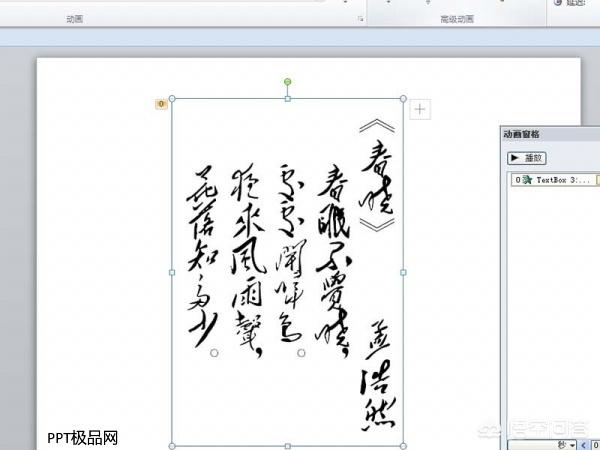Select the top-right corner handle of the text box
This screenshot has height=450, width=600.
click(x=403, y=99)
